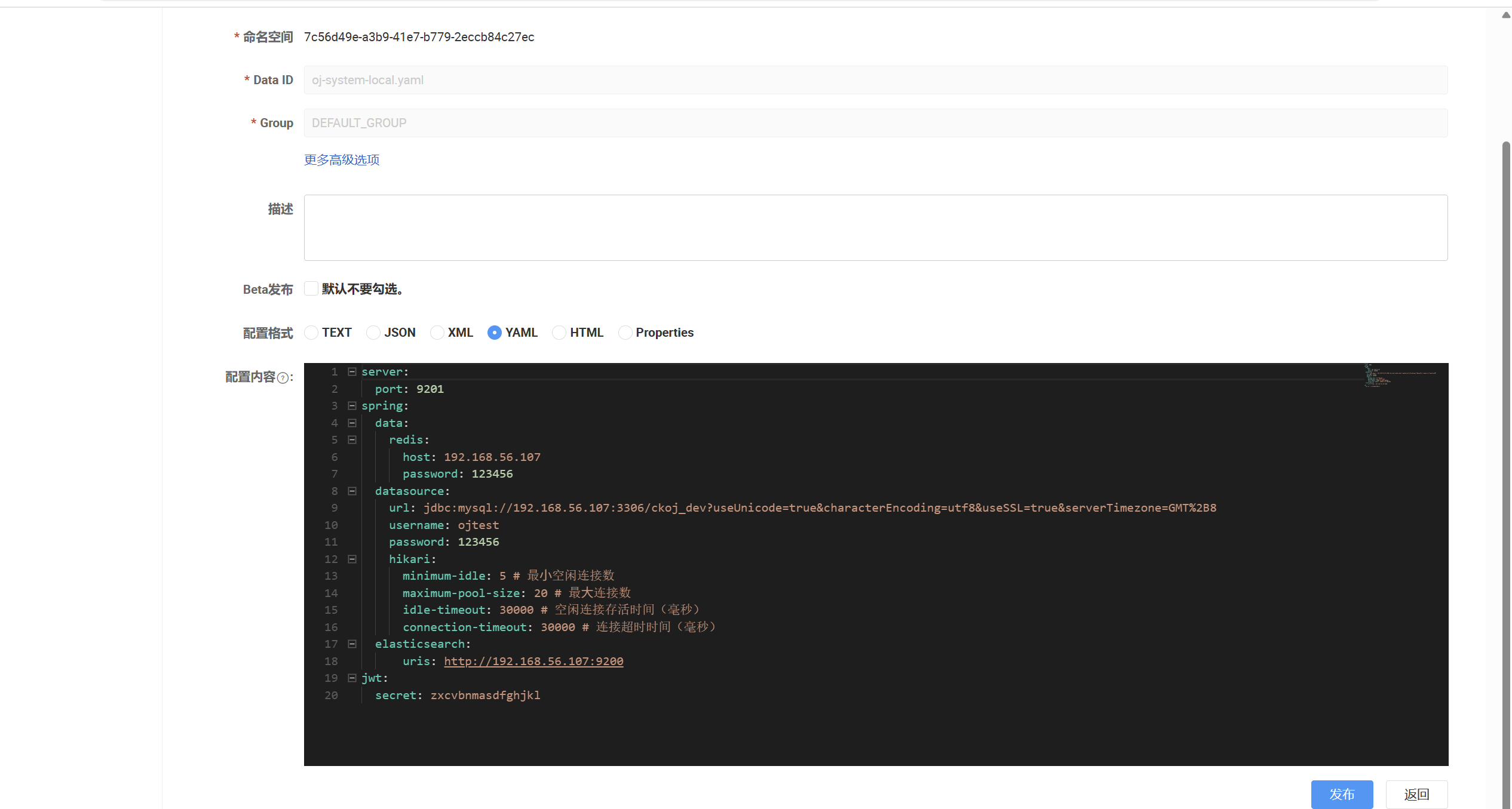Click the code editor minimap
The width and height of the screenshot is (1512, 809).
(x=1401, y=376)
